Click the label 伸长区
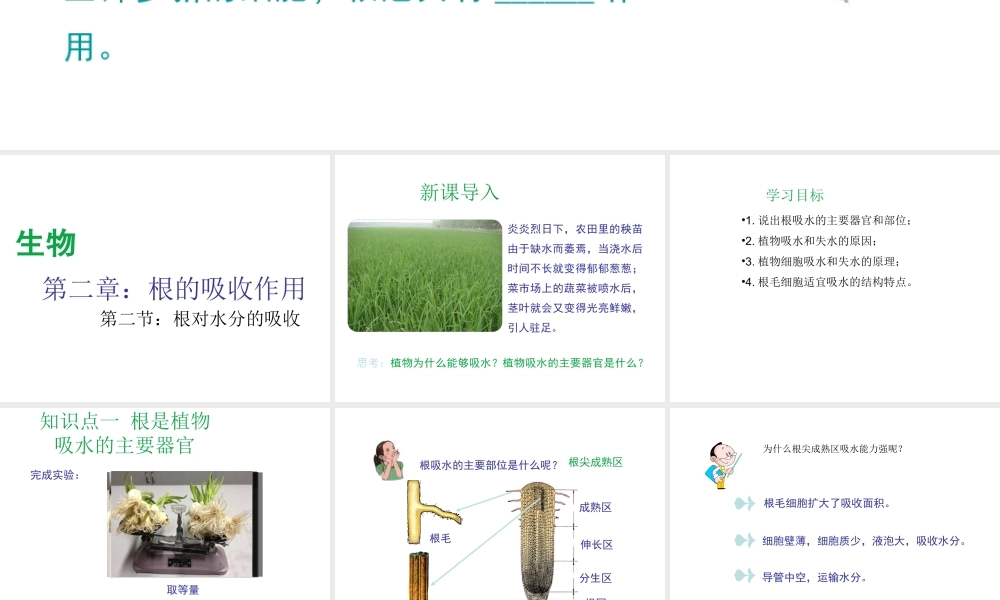 (x=596, y=545)
